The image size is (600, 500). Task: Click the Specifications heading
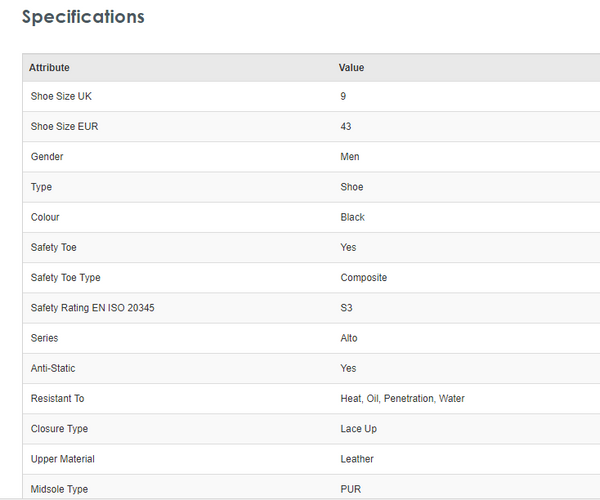click(83, 17)
